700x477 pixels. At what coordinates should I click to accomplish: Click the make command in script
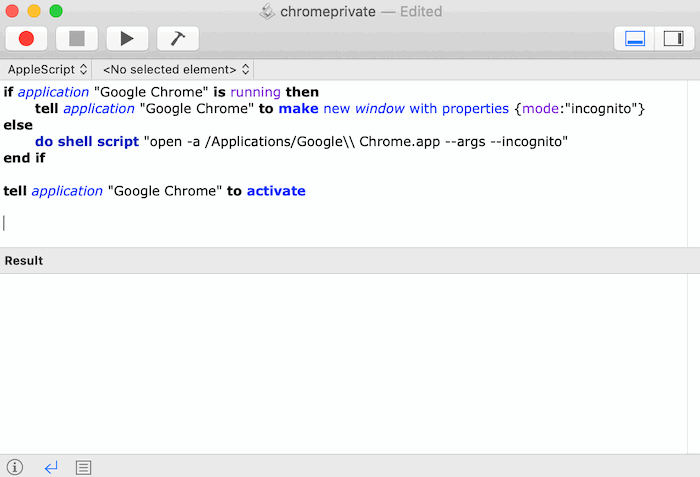coord(299,109)
